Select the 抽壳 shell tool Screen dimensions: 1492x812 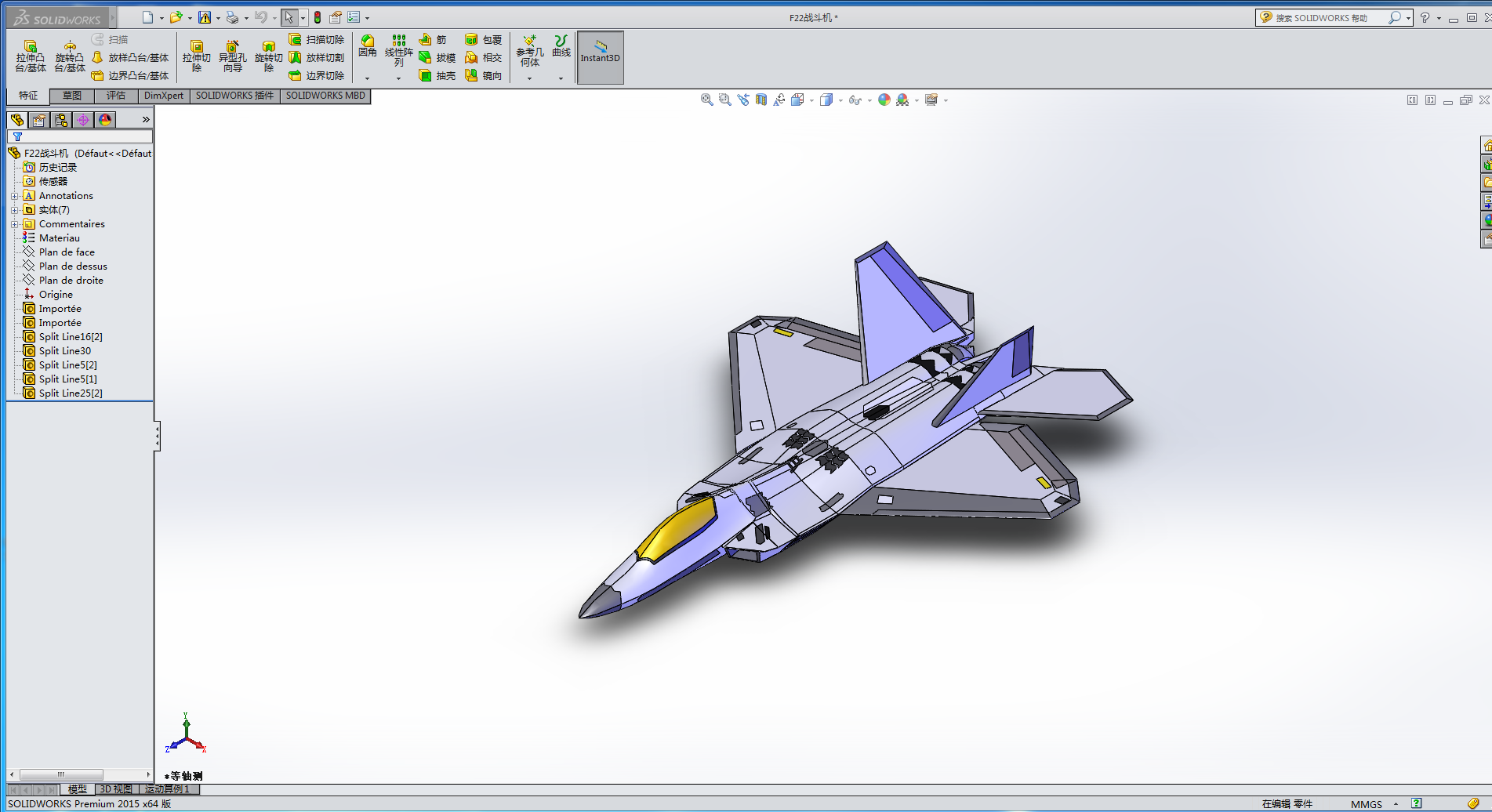point(437,75)
